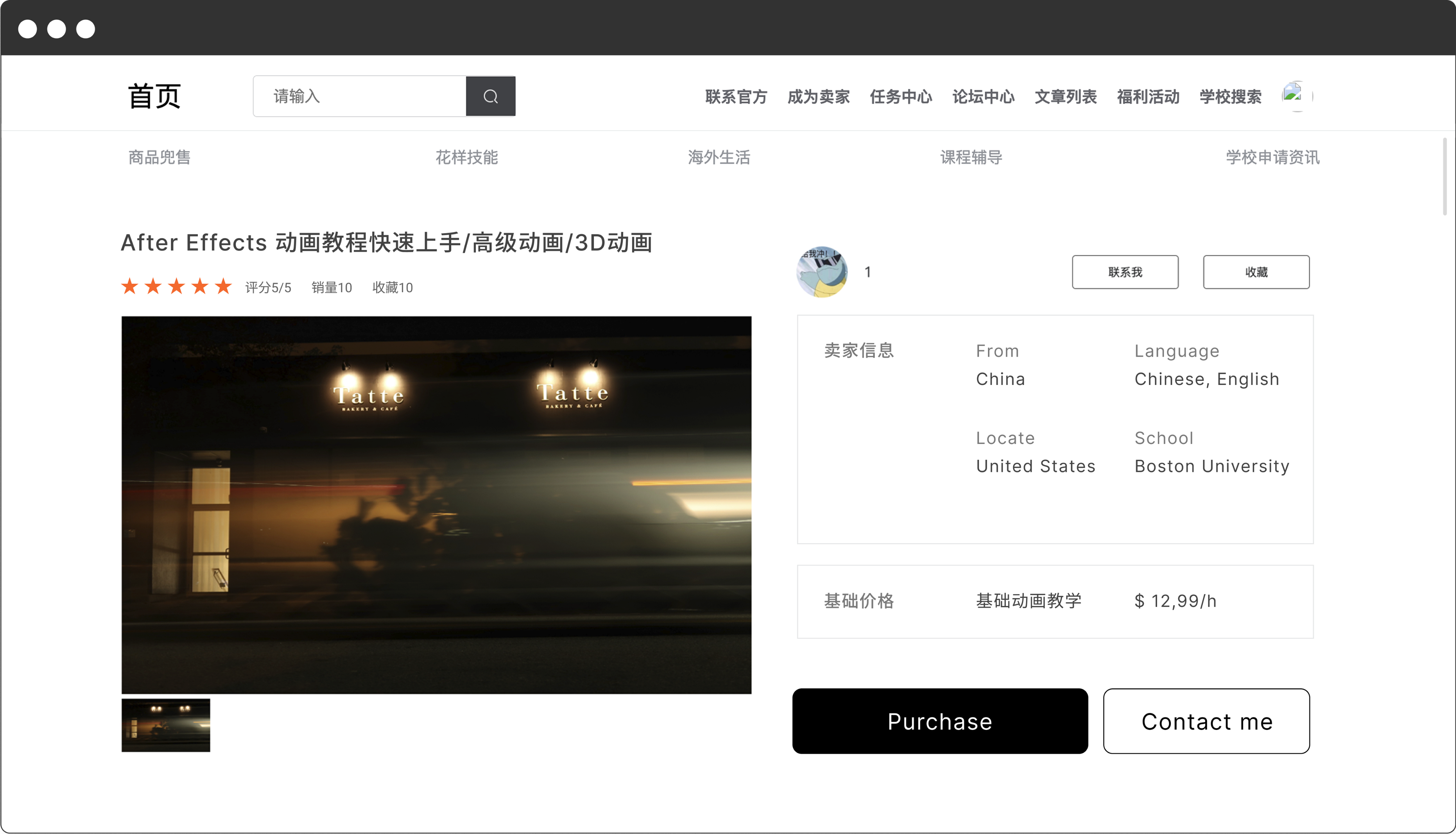Click the "United States" location value

(1036, 466)
